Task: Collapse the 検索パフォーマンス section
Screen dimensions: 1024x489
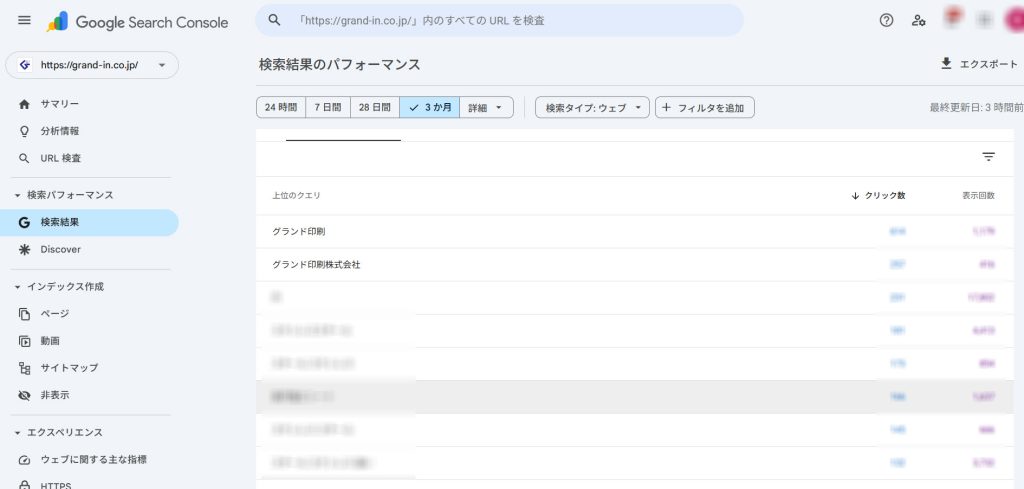Action: [64, 195]
